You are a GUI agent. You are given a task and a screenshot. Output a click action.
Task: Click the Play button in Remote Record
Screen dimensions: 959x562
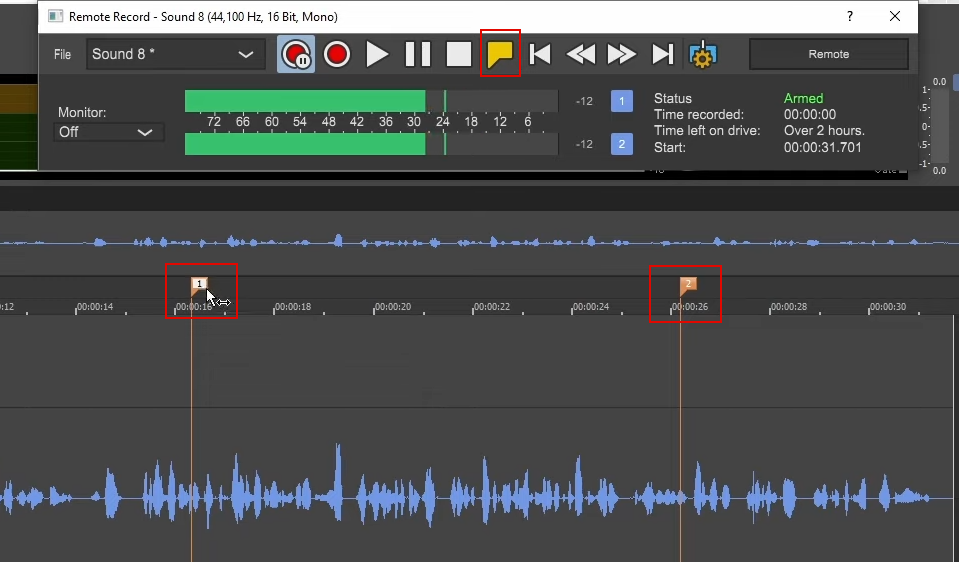[x=377, y=54]
